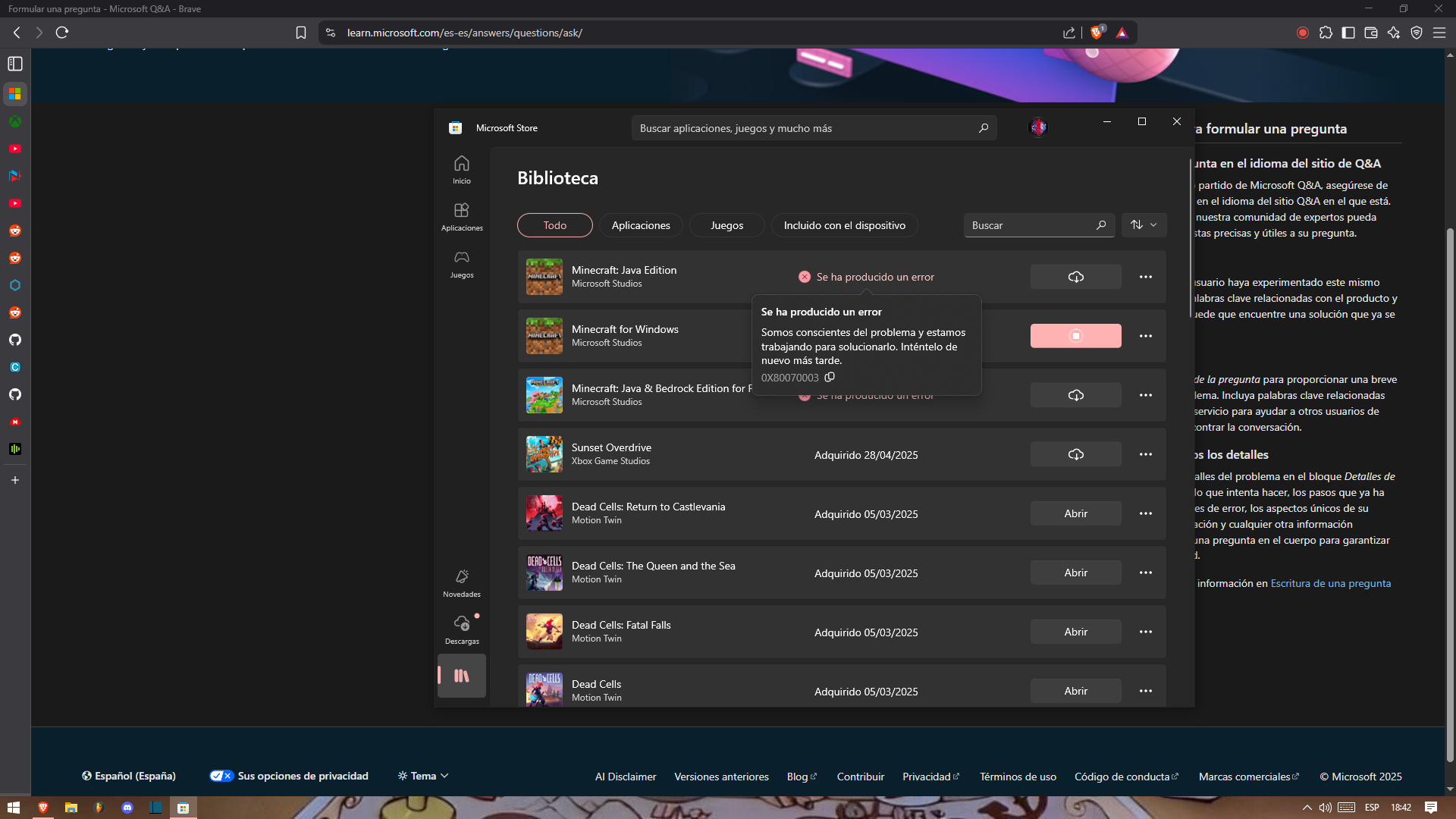Select the Aplicaciones filter pill
1456x819 pixels.
tap(641, 225)
